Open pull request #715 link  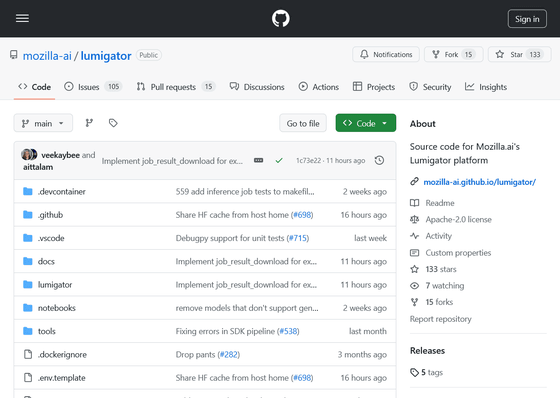click(298, 238)
